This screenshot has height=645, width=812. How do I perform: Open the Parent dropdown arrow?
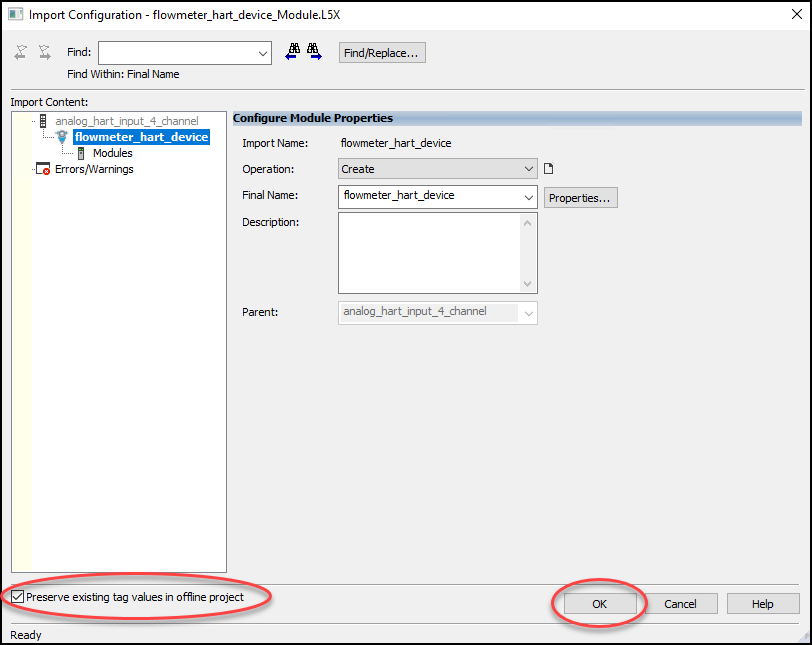tap(528, 313)
